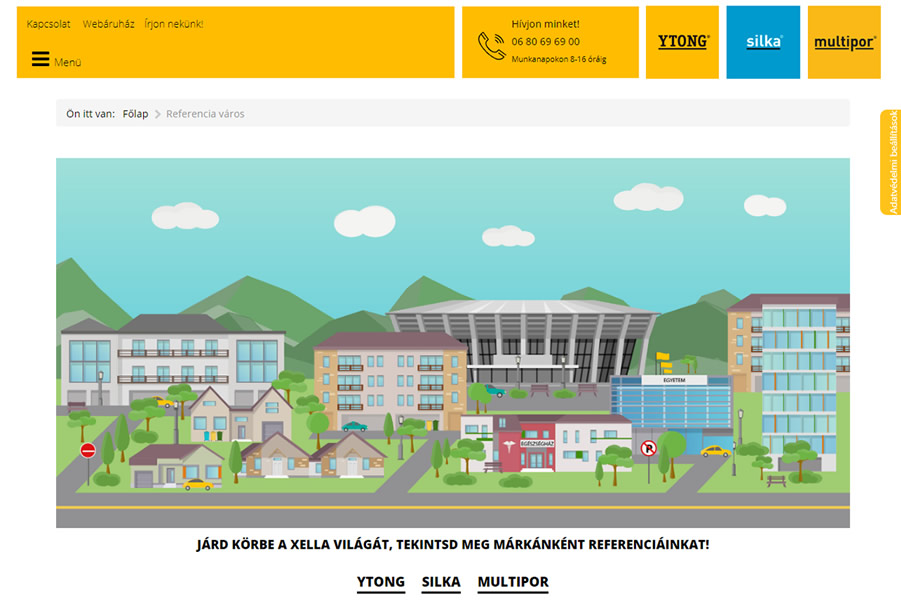Click the Írjon nekünk! link
The width and height of the screenshot is (901, 601).
(174, 24)
